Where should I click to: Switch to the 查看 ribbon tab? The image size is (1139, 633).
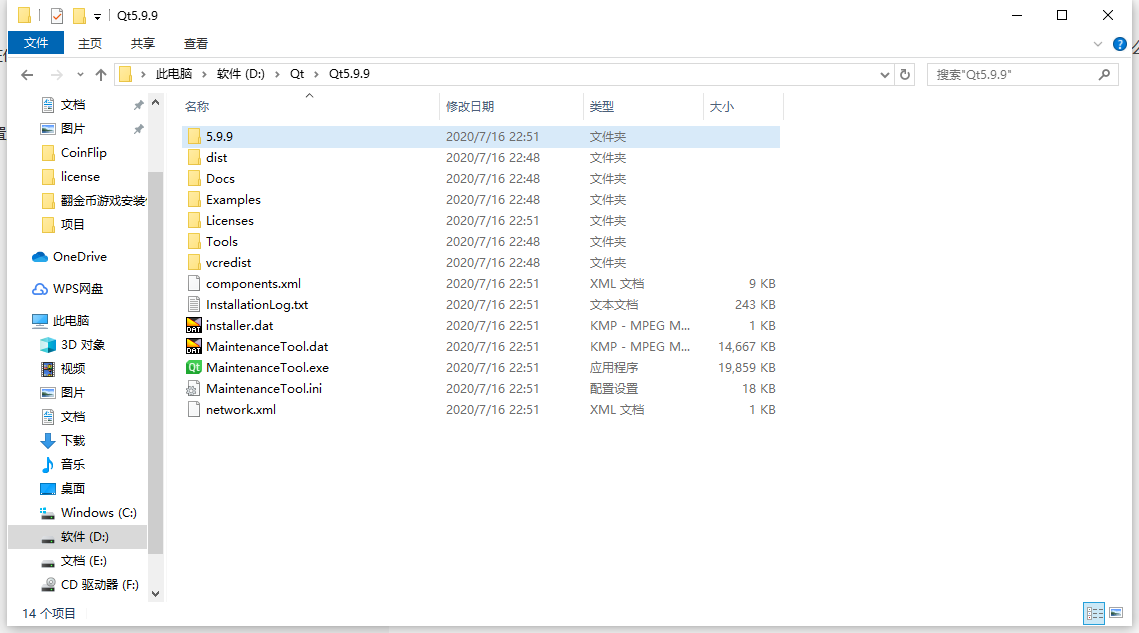coord(195,44)
